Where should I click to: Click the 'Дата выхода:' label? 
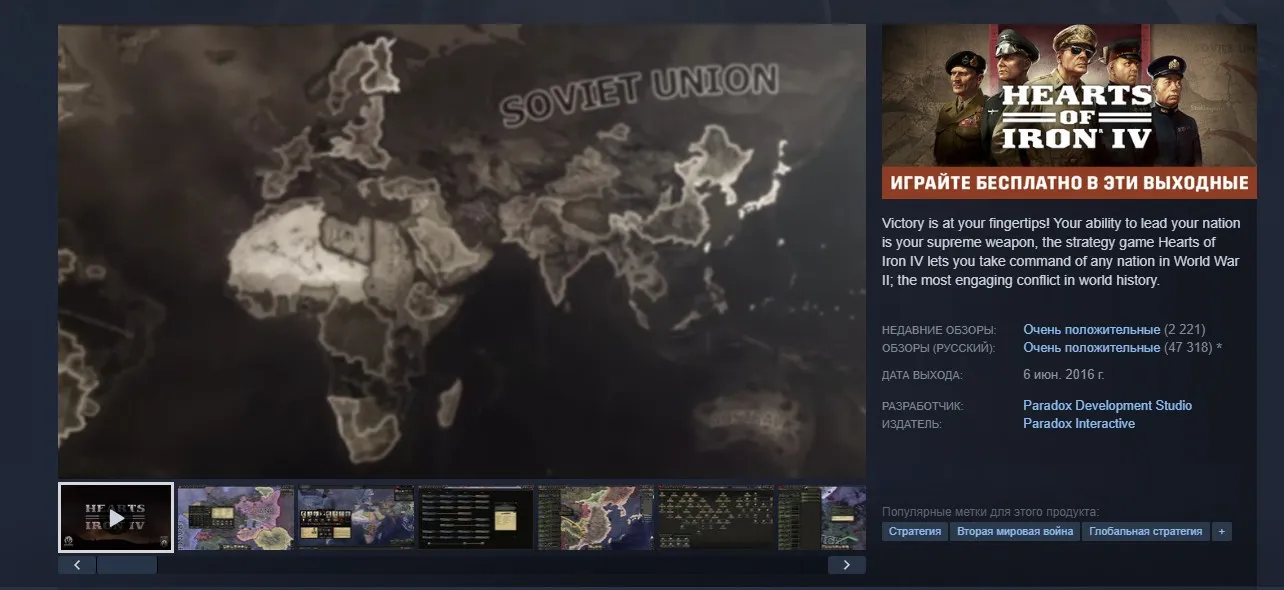click(x=922, y=375)
